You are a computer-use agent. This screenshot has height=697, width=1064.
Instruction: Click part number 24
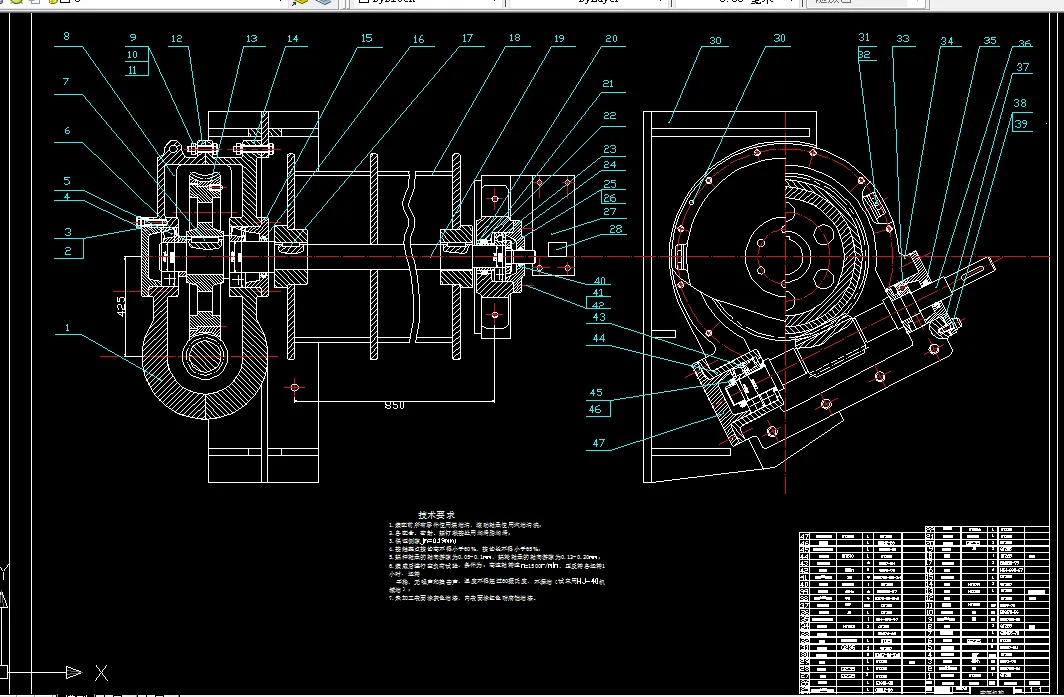click(x=610, y=165)
